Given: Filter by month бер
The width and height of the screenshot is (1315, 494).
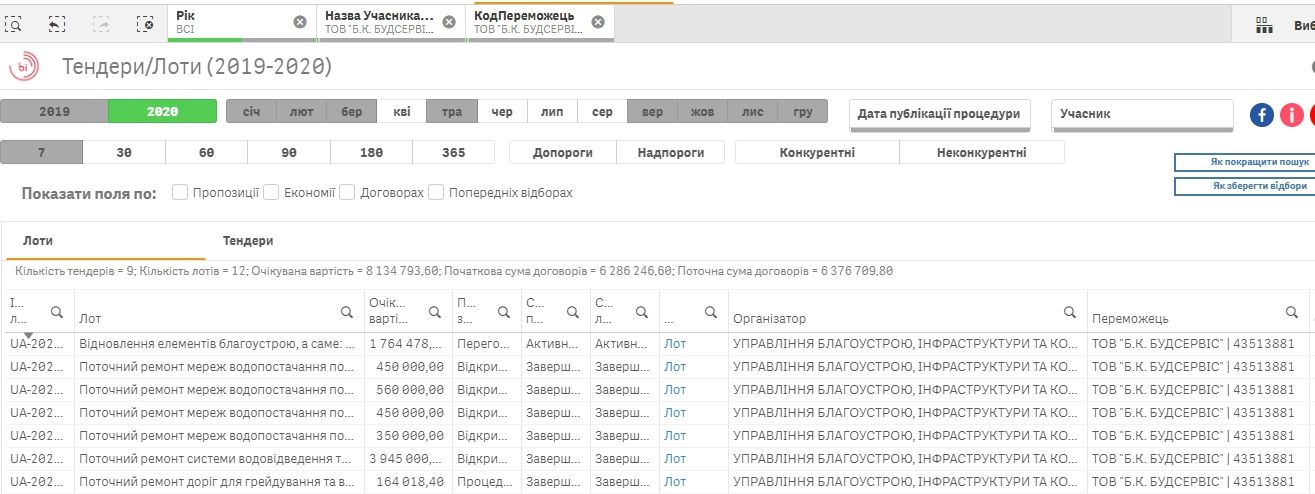Looking at the screenshot, I should [352, 112].
